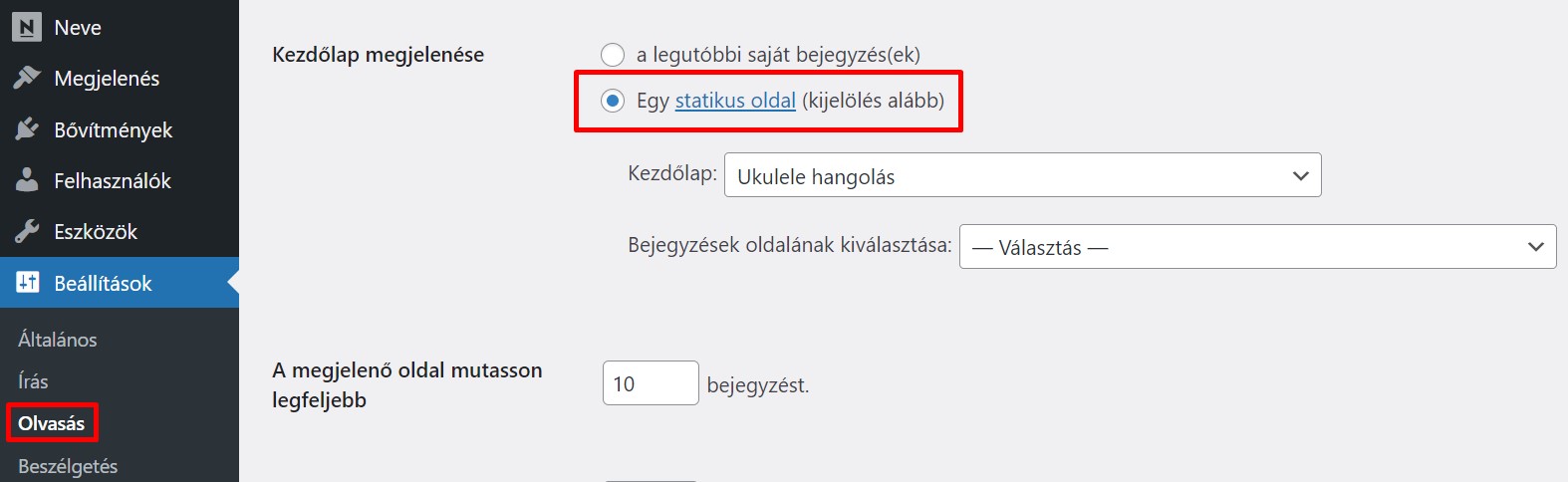Click the Eszközök wrench icon
Screen dimensions: 1568x482
[x=27, y=232]
